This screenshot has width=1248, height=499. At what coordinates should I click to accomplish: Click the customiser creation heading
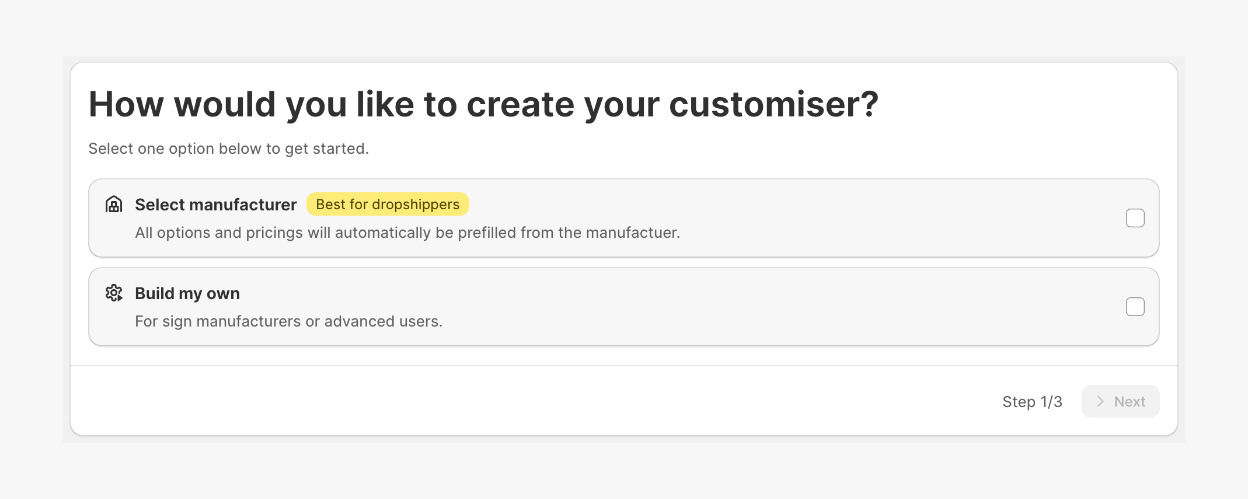(x=483, y=106)
